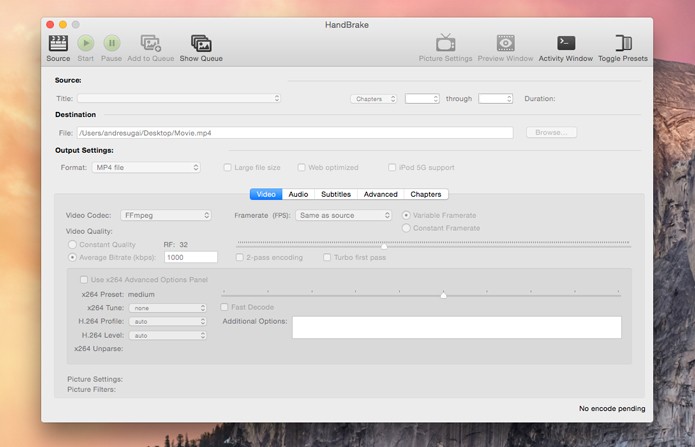This screenshot has height=447, width=695.
Task: Switch to the Chapters tab
Action: 426,194
